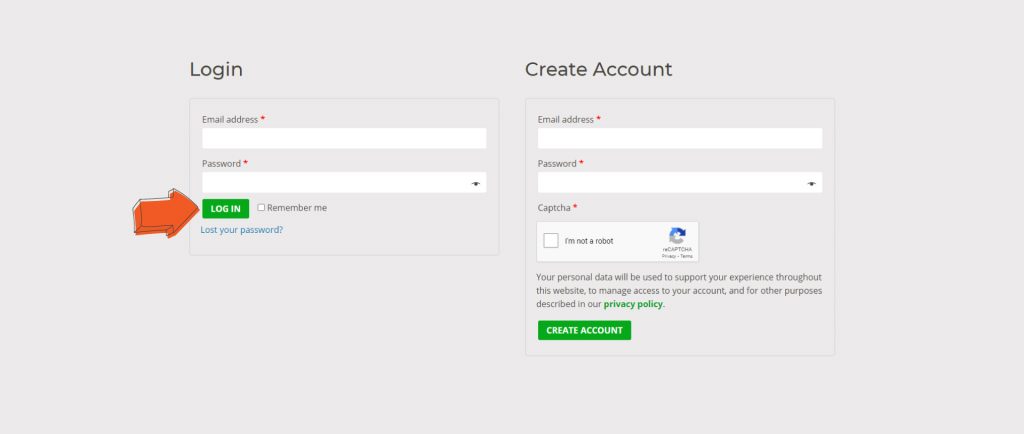Screen dimensions: 1024x434
Task: Show password in Login form eye icon
Action: (476, 184)
